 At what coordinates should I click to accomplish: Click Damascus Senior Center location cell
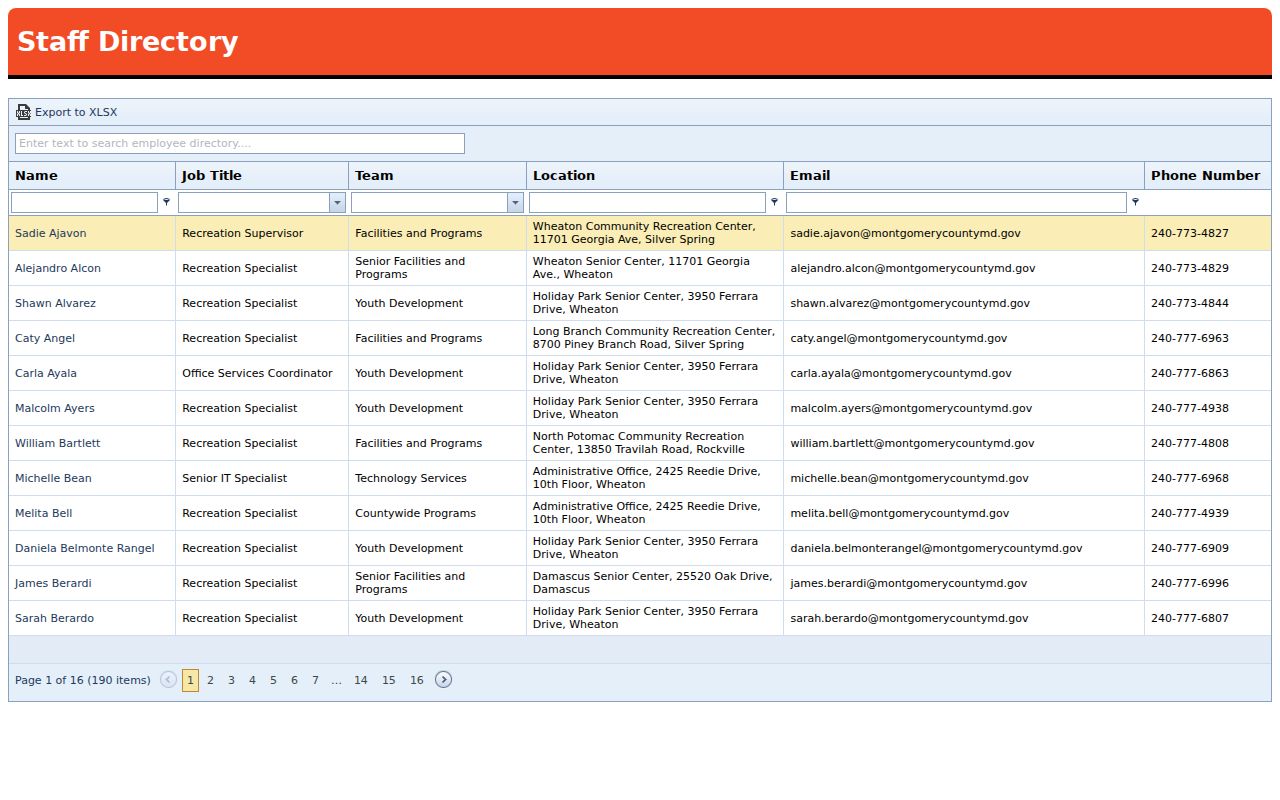click(x=653, y=583)
